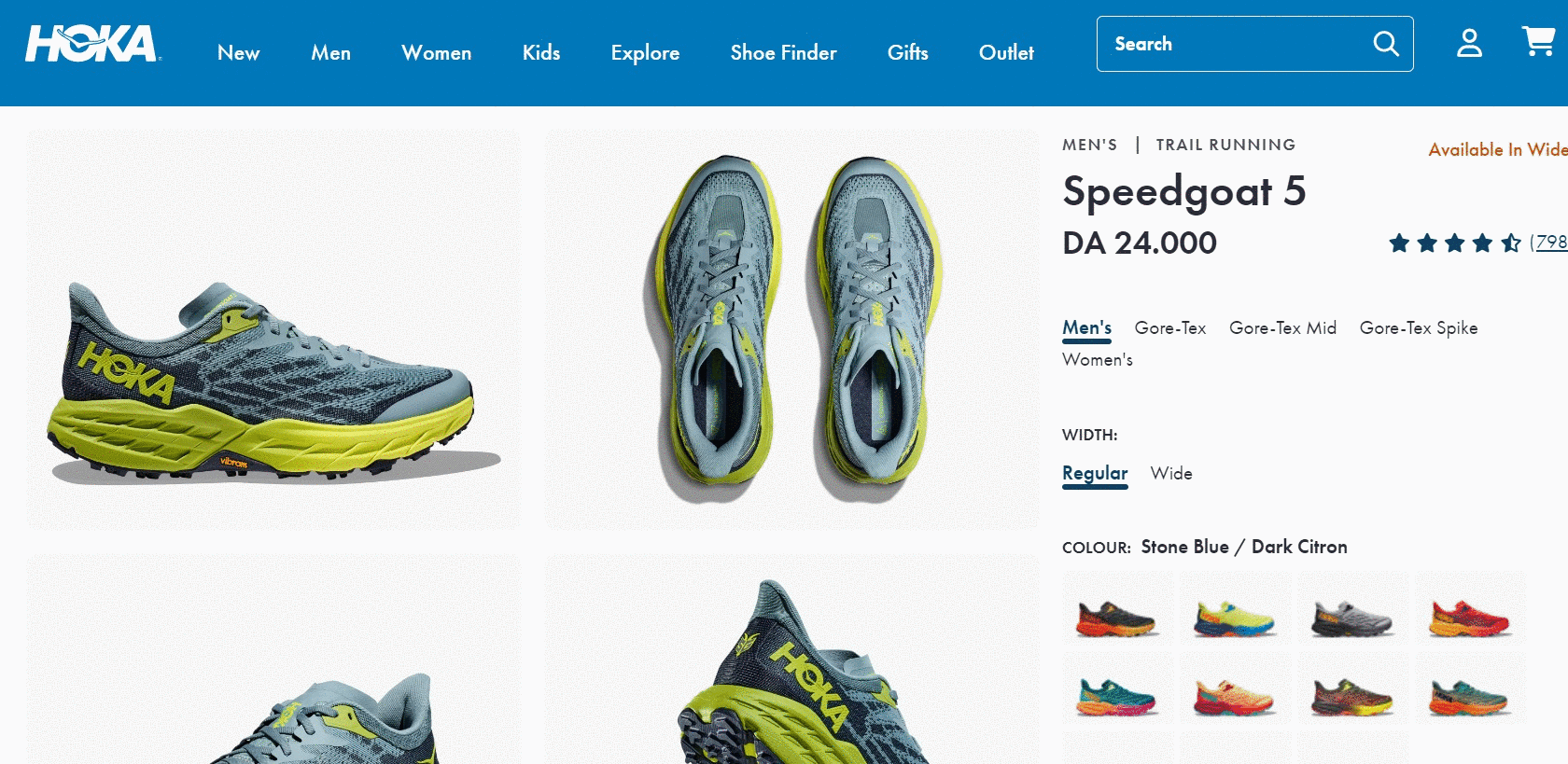This screenshot has width=1568, height=764.
Task: Pick the grey and black shoe colour
Action: (1352, 609)
